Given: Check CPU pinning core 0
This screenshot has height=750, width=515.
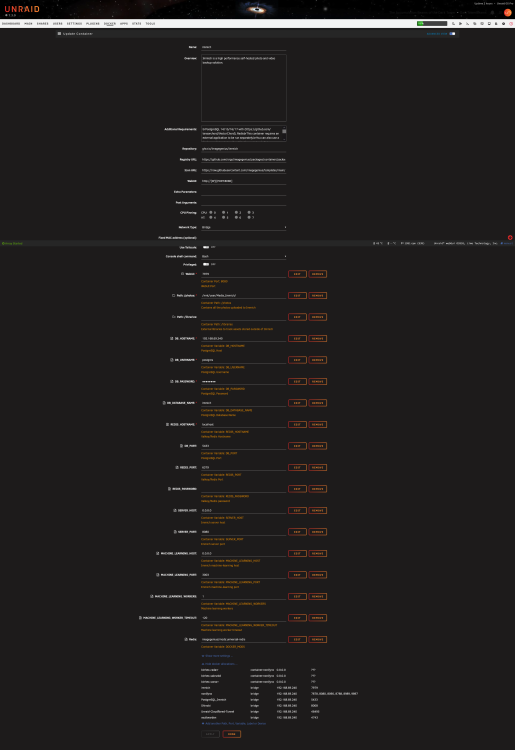Looking at the screenshot, I should point(211,212).
